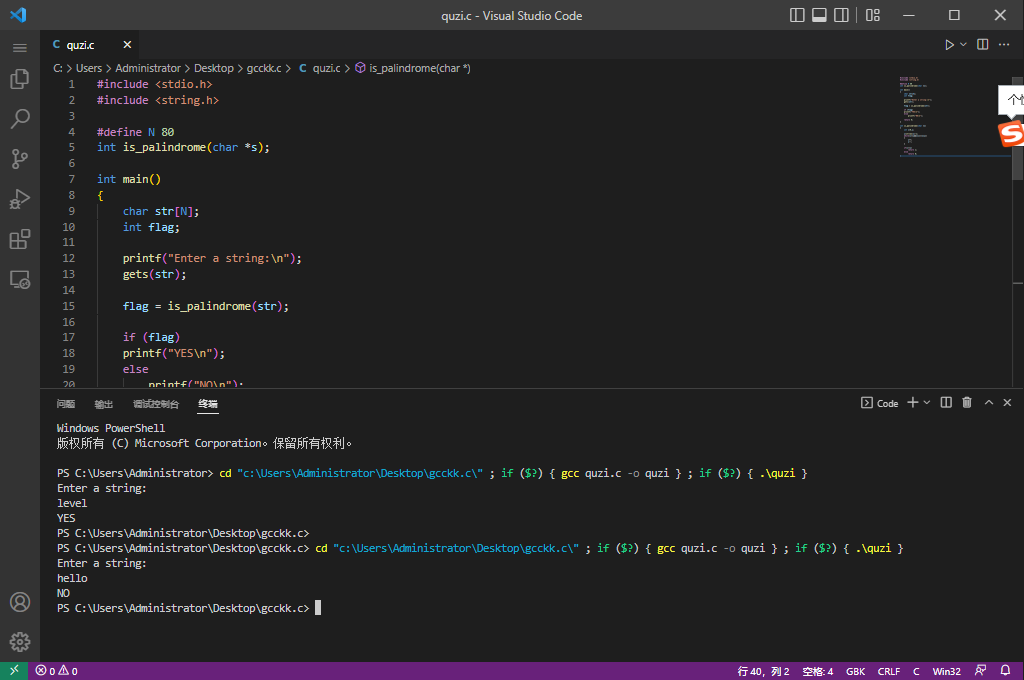This screenshot has width=1024, height=680.
Task: Split the editor to the right
Action: [x=983, y=45]
